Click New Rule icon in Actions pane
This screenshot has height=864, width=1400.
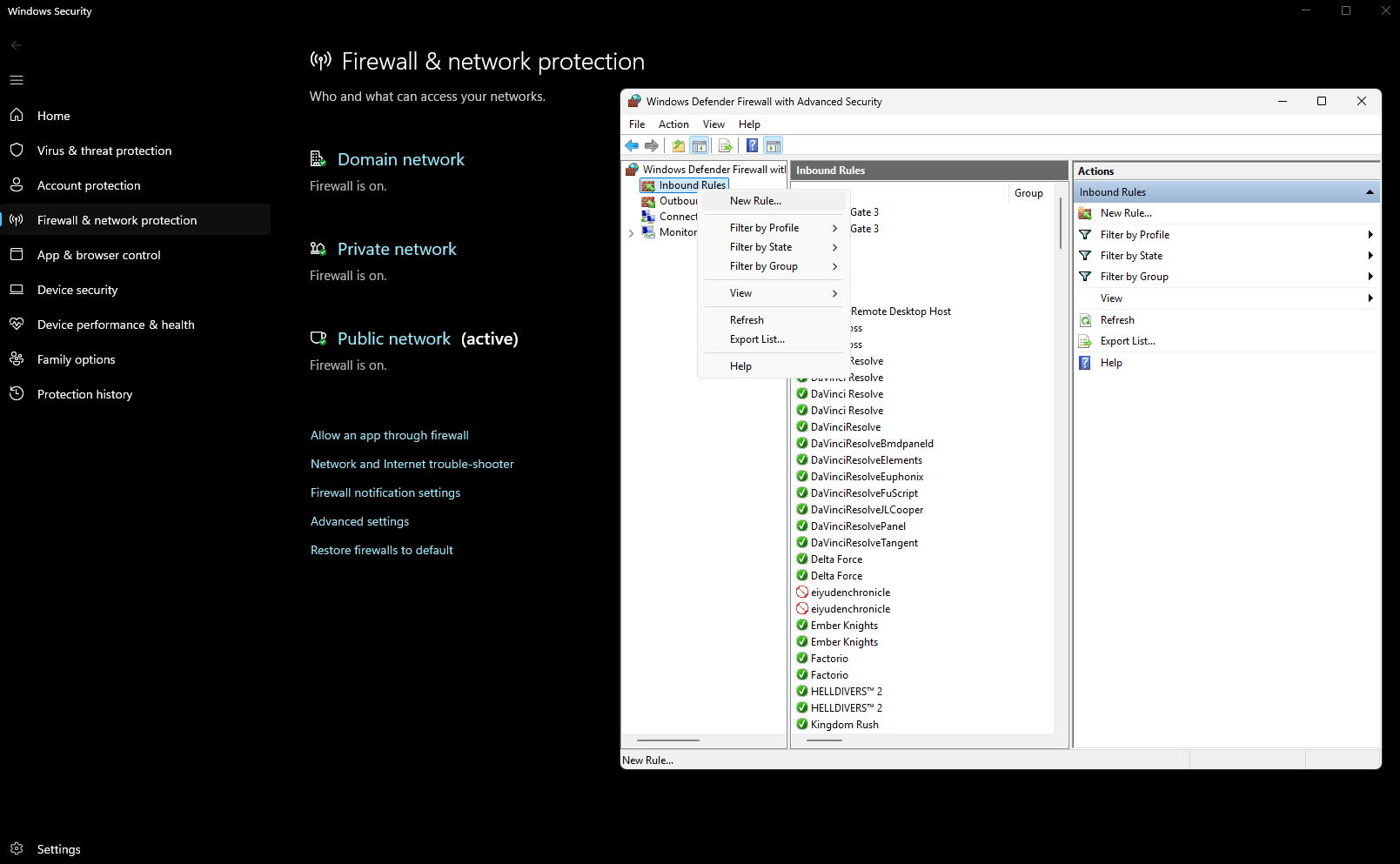point(1085,213)
